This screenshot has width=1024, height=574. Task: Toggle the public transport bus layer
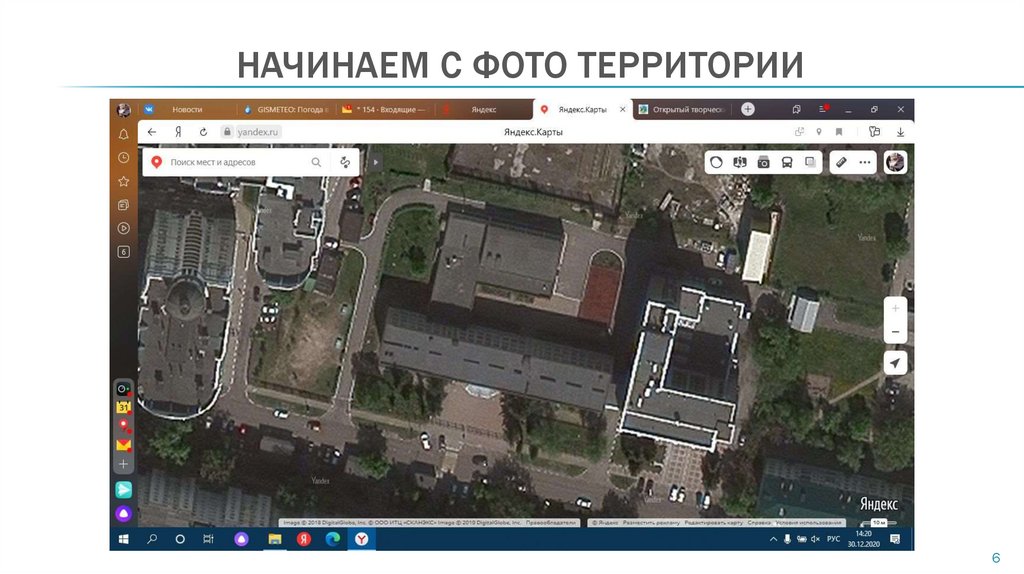tap(787, 161)
